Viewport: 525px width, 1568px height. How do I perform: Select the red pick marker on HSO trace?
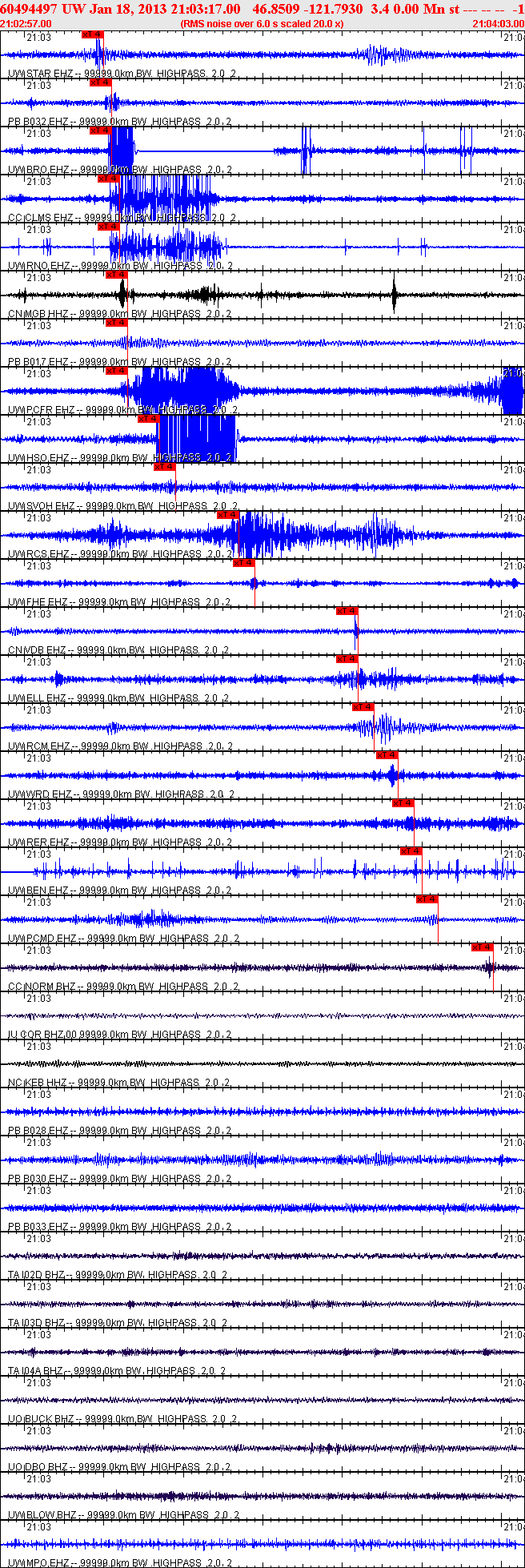coord(149,419)
